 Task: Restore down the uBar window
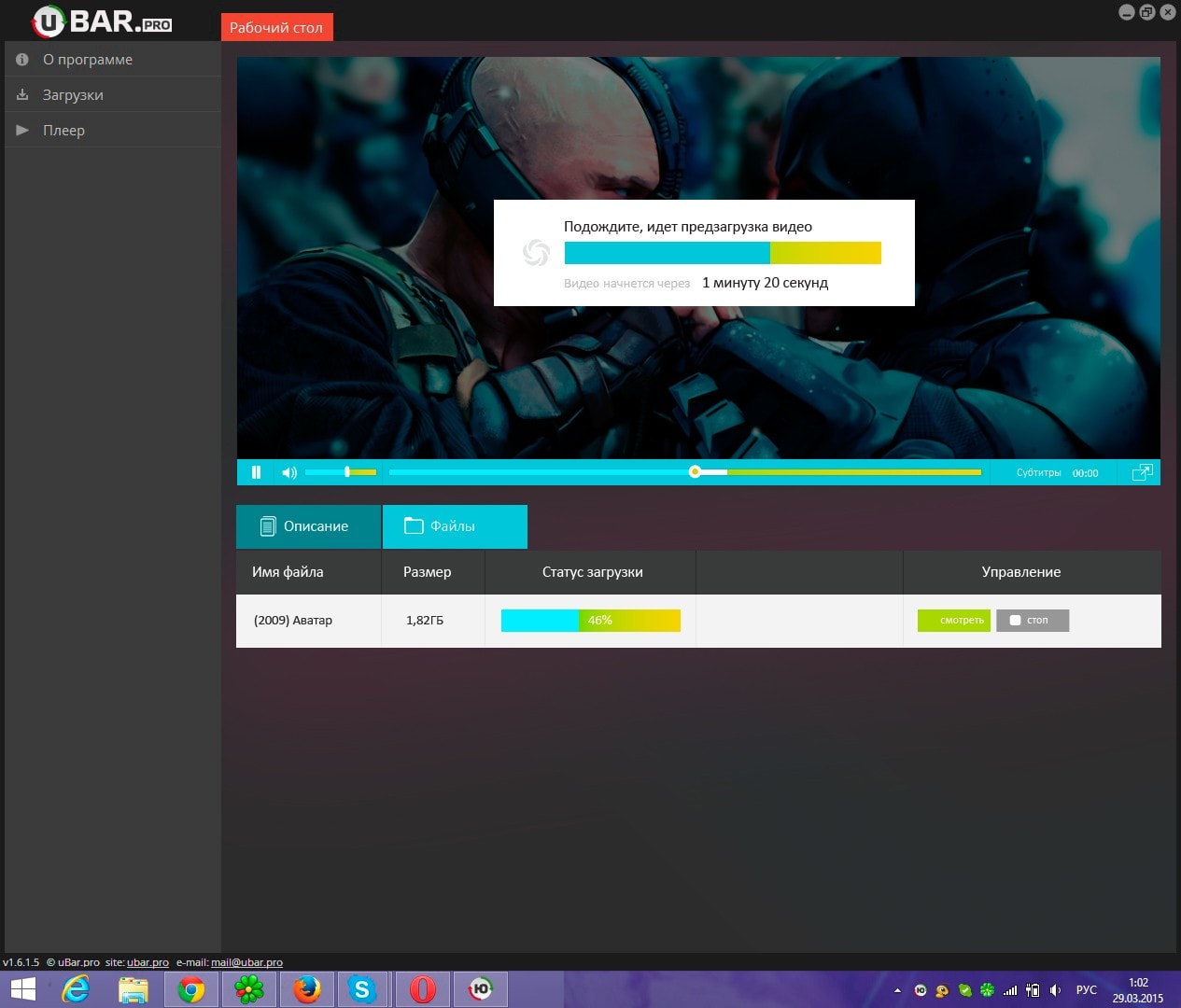(x=1147, y=12)
